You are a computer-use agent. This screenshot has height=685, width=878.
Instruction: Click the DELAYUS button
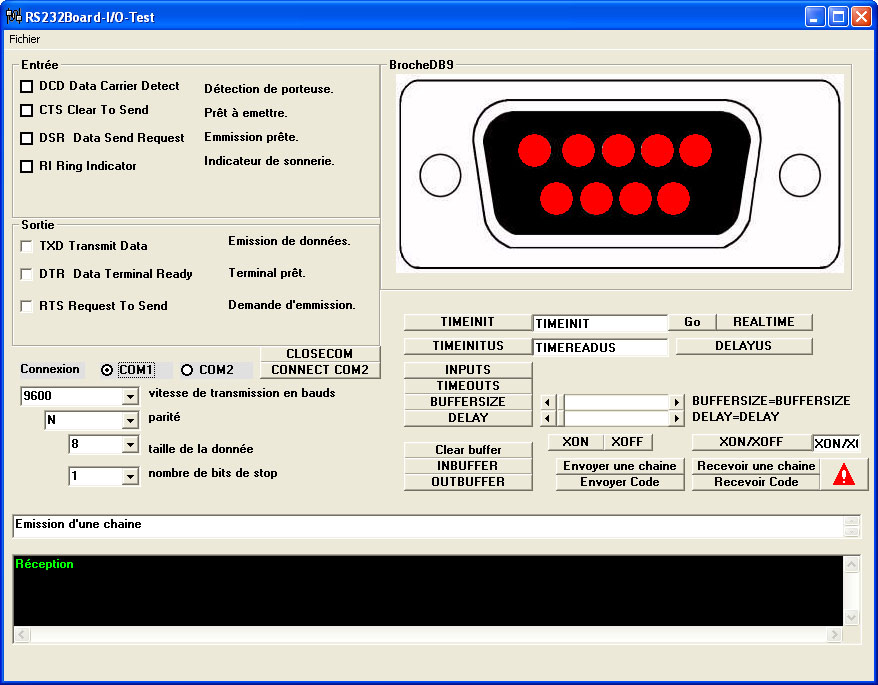point(744,346)
